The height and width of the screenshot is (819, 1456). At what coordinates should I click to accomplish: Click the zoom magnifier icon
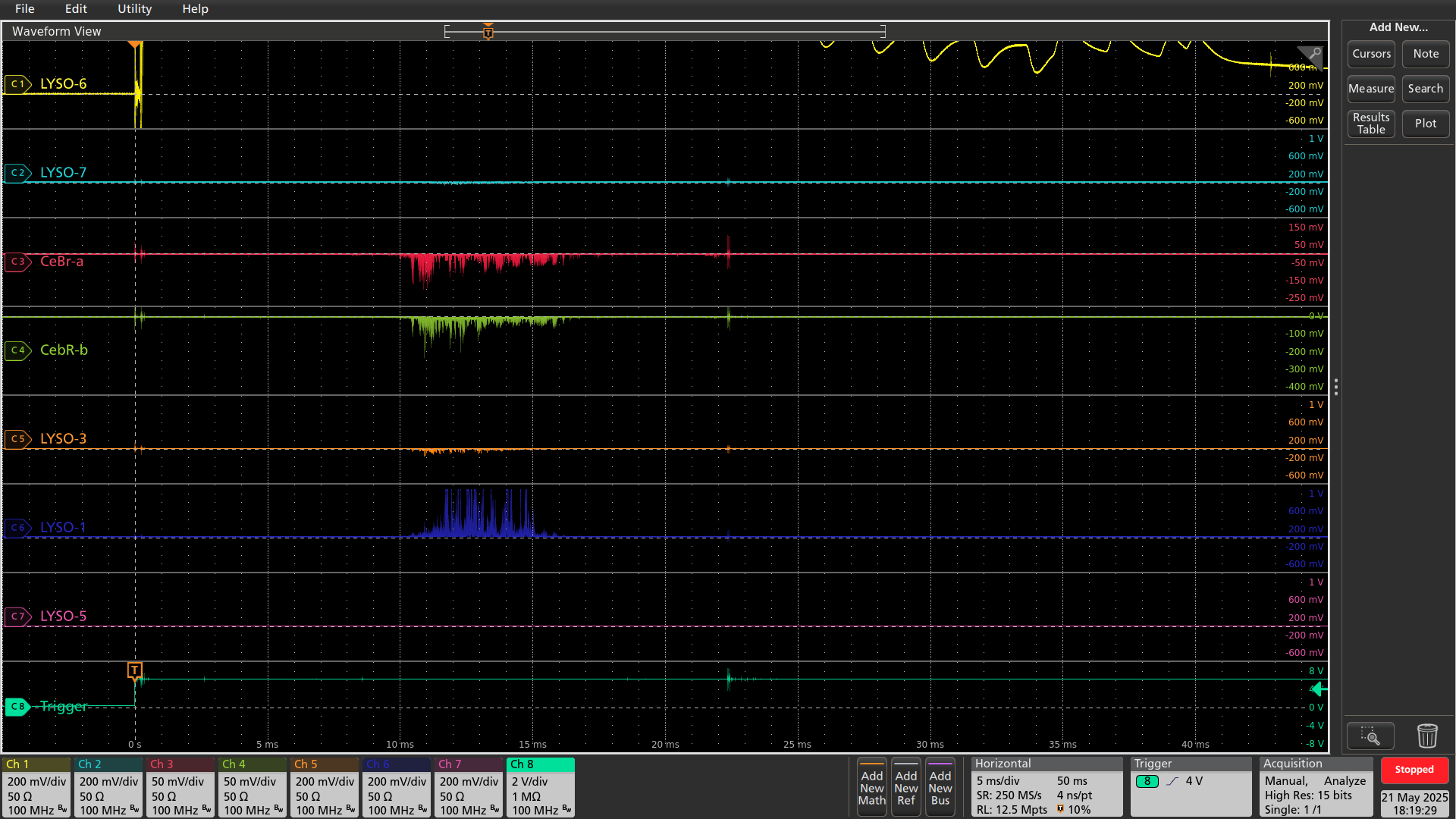click(x=1370, y=736)
